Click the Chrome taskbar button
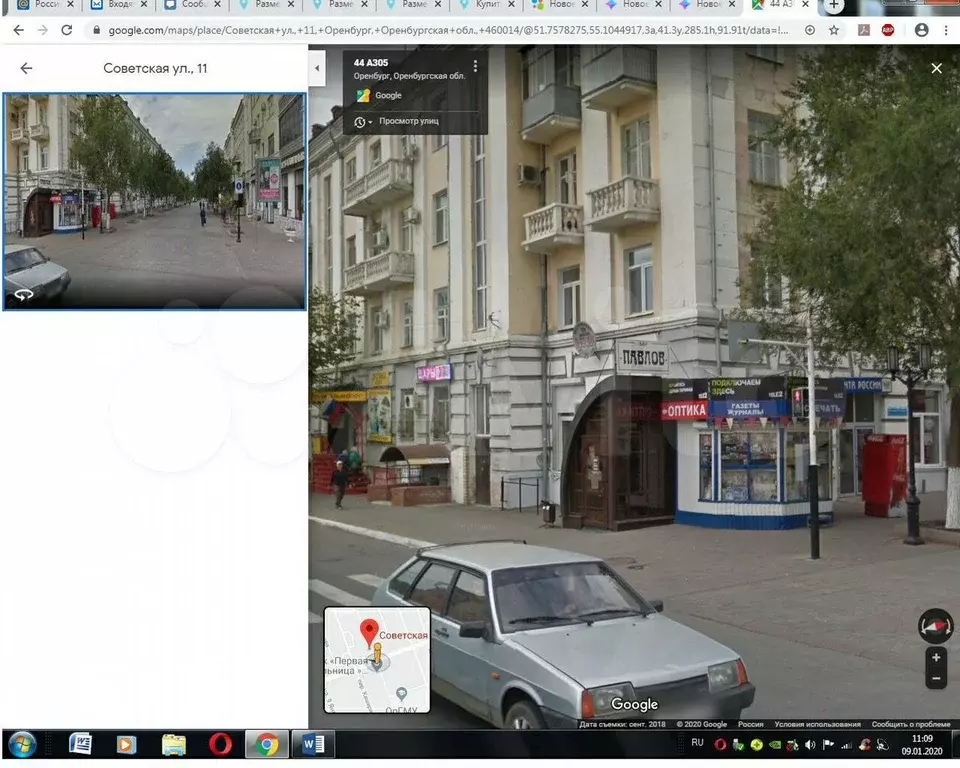This screenshot has height=768, width=960. pos(267,744)
